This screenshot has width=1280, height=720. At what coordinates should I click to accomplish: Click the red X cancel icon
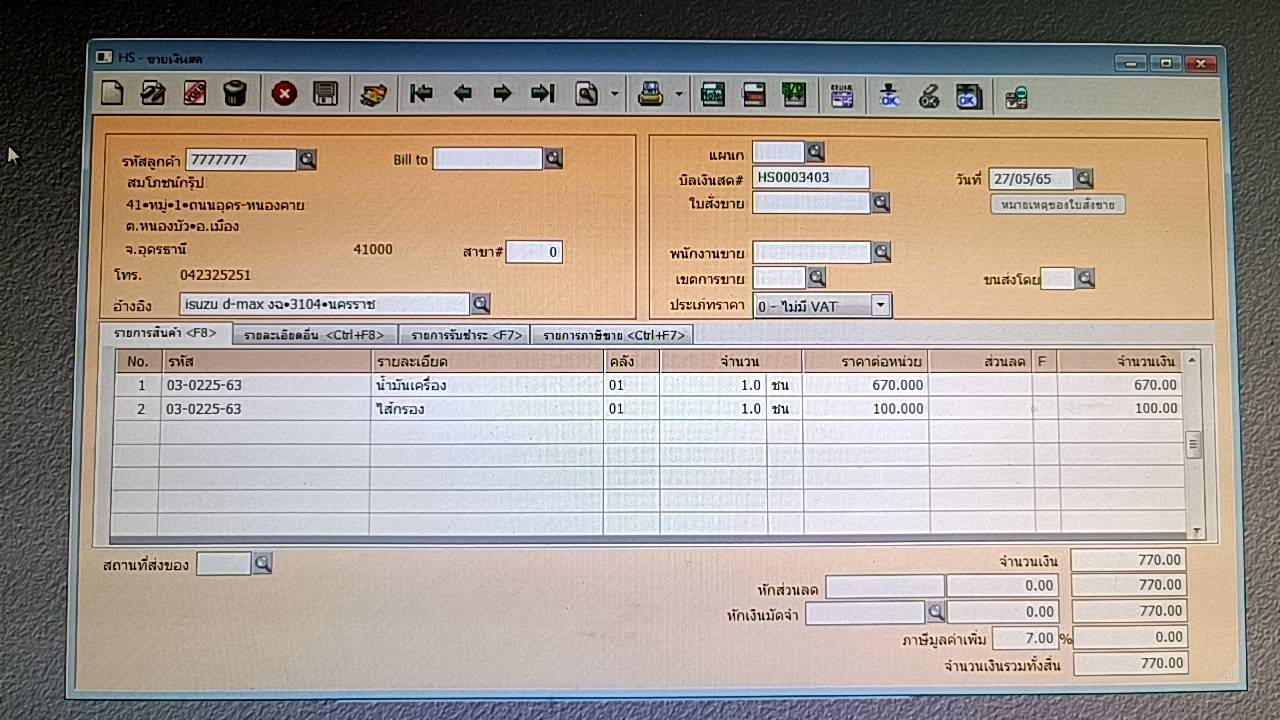[x=284, y=94]
